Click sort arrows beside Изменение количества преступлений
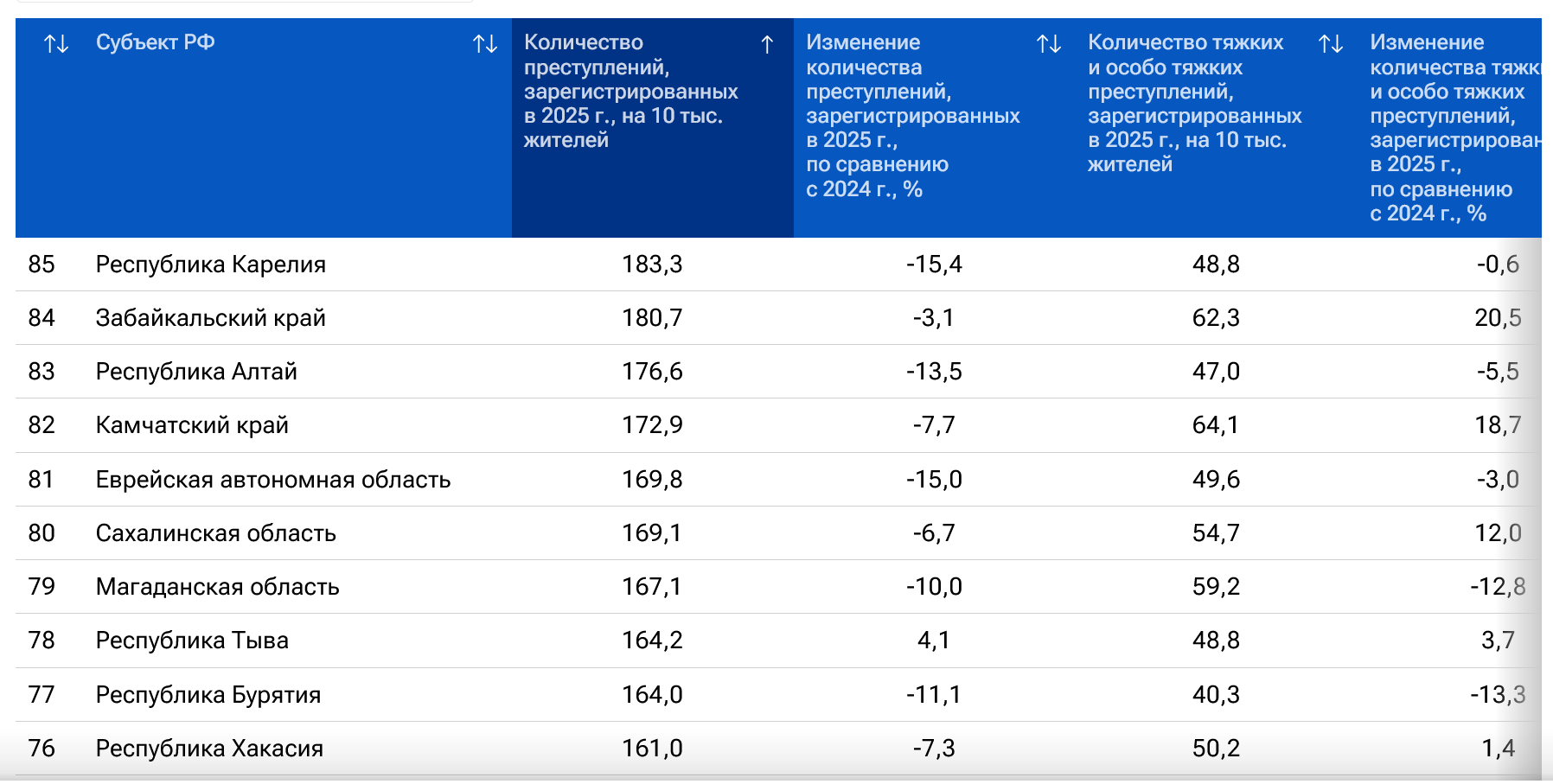Screen dimensions: 1553x784 [x=1049, y=43]
